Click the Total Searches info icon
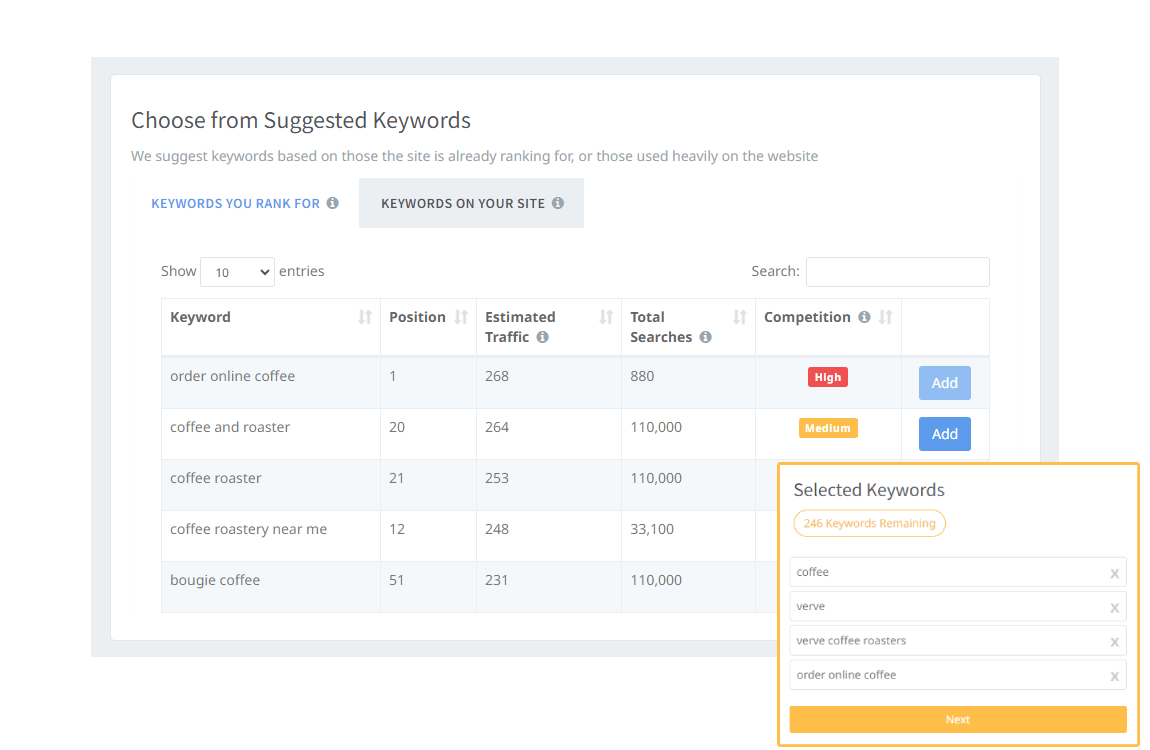1150x750 pixels. (x=706, y=337)
